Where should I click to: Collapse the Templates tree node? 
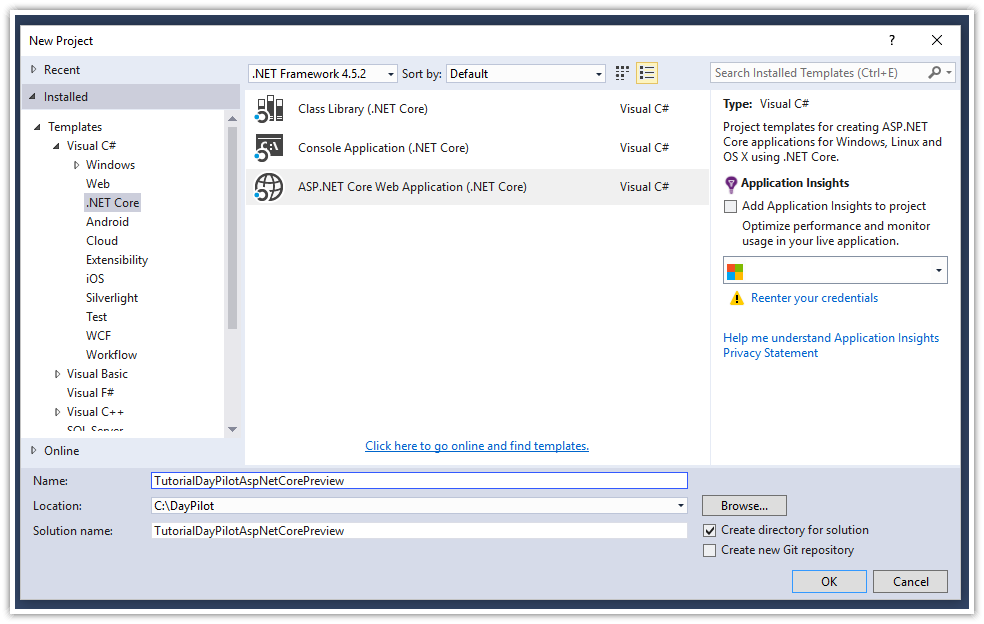(x=37, y=127)
